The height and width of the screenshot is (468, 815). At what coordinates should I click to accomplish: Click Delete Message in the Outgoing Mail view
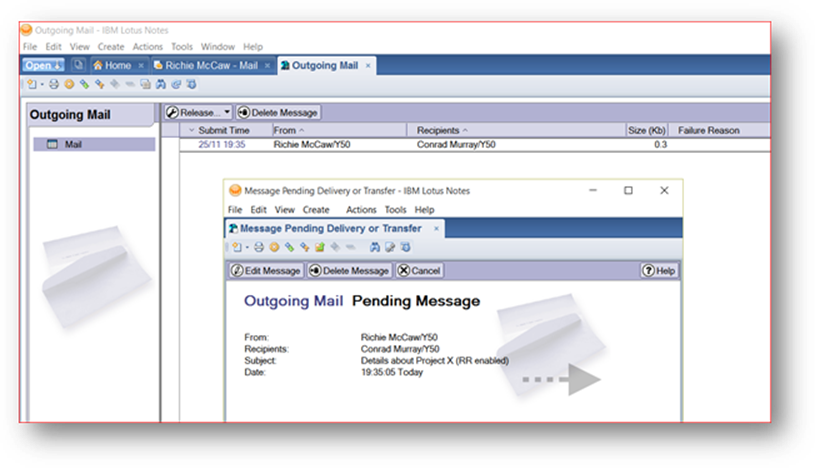[x=278, y=112]
